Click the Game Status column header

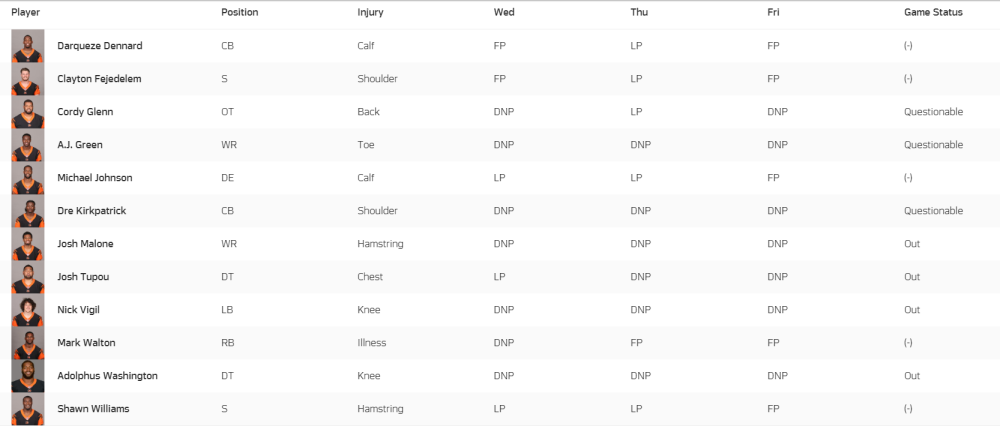933,12
